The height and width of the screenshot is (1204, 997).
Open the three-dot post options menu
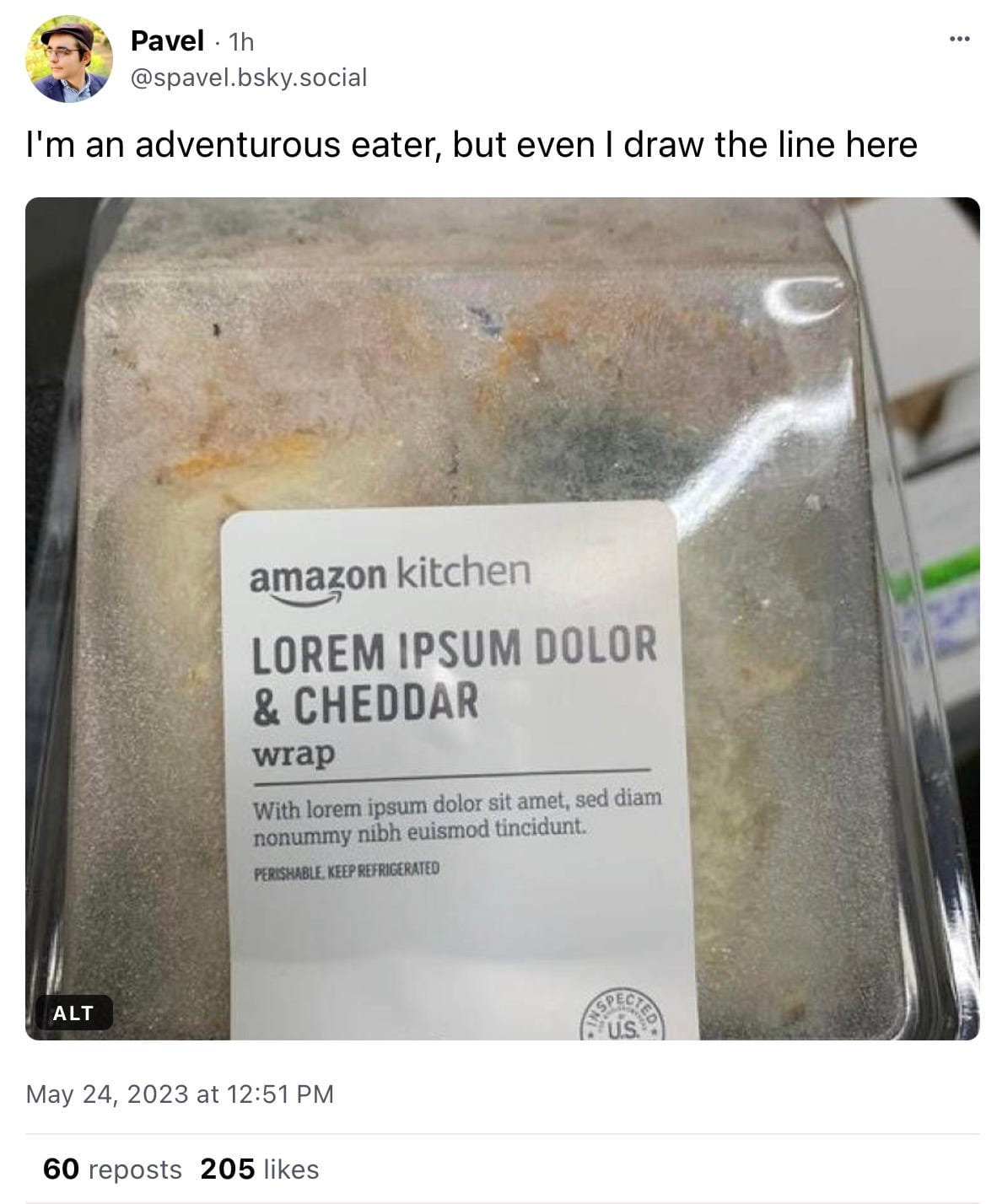(959, 39)
